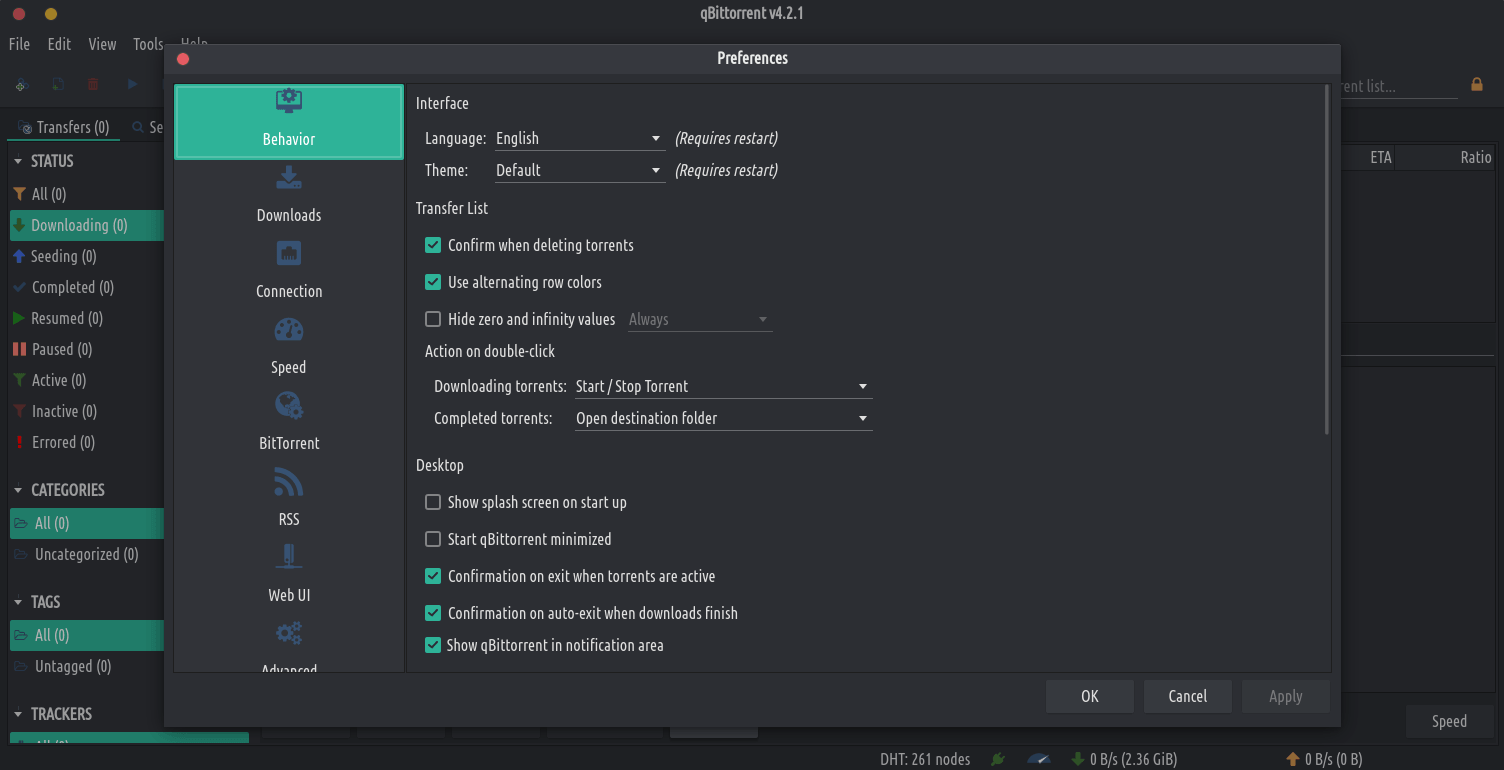Click the alternative speed limits status icon

point(1039,759)
